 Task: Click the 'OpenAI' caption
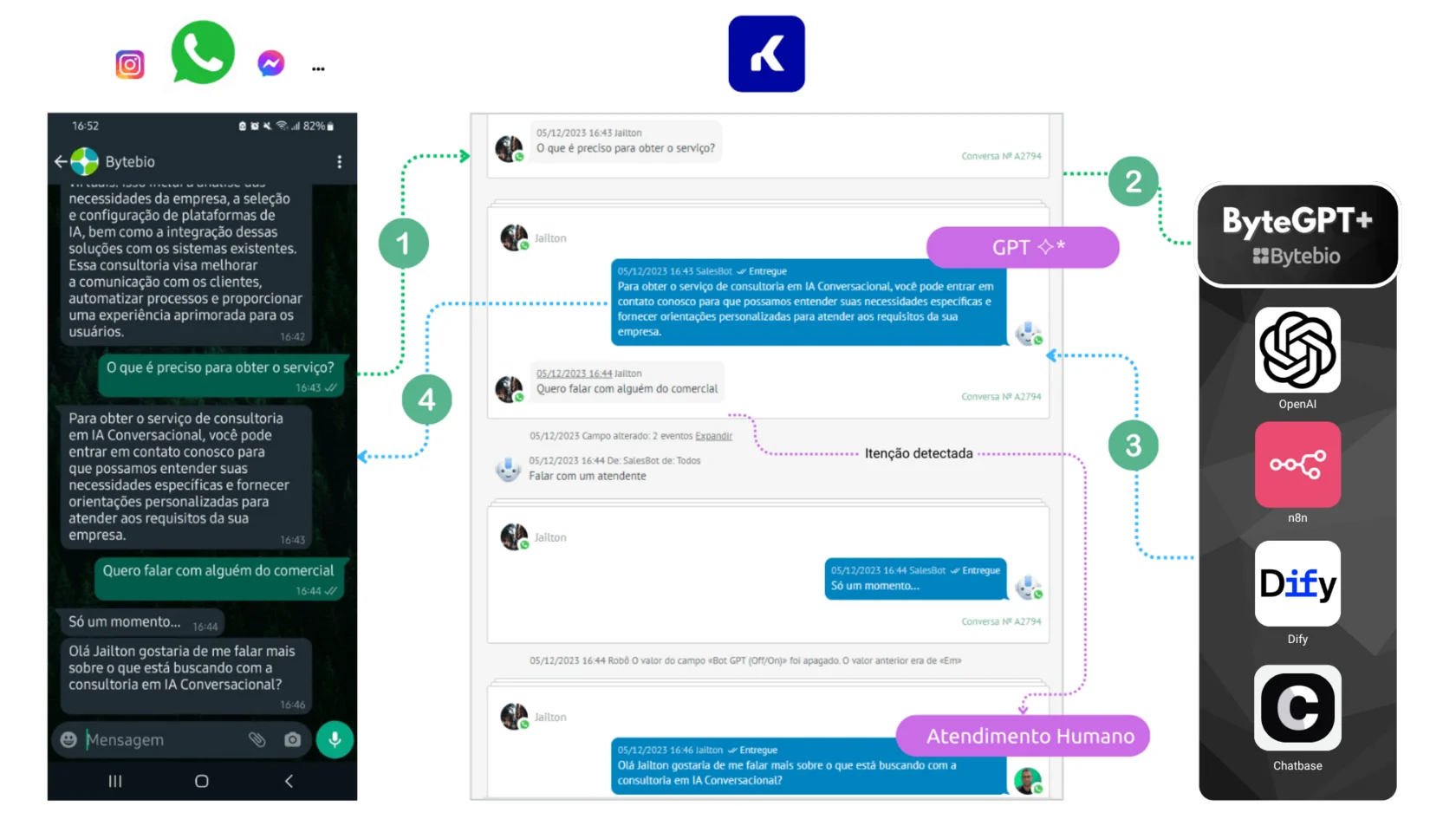1297,404
